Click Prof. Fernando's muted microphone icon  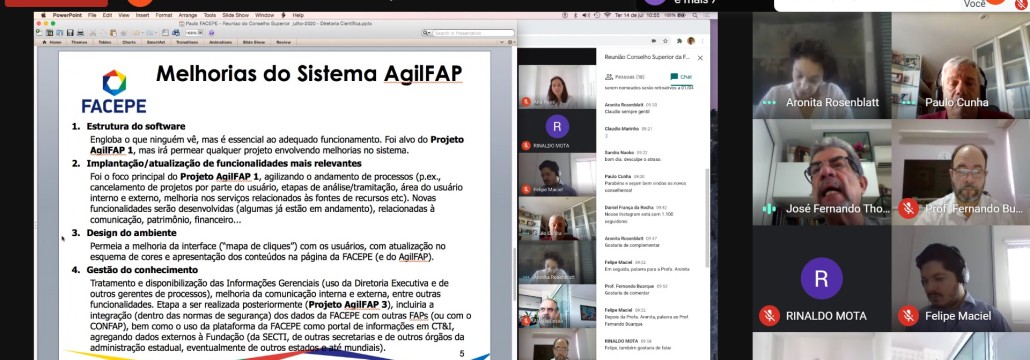908,209
